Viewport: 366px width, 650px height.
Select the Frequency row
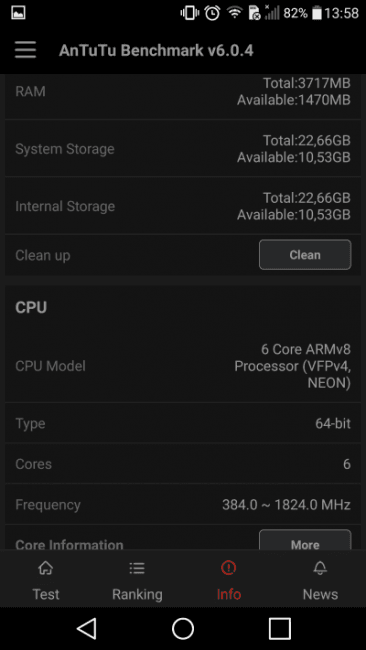(x=183, y=504)
